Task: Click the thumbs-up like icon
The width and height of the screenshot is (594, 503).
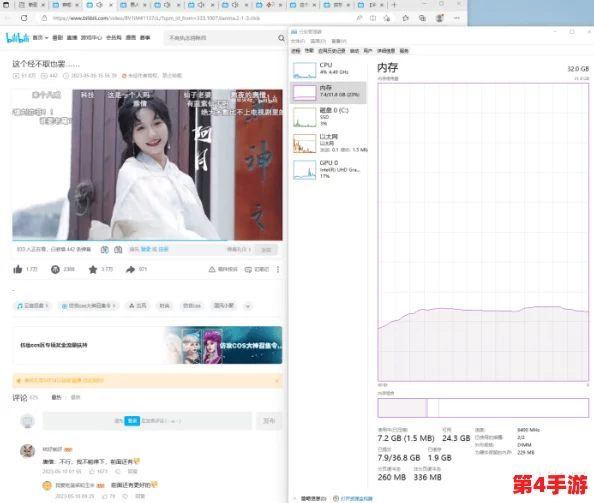Action: 17,269
